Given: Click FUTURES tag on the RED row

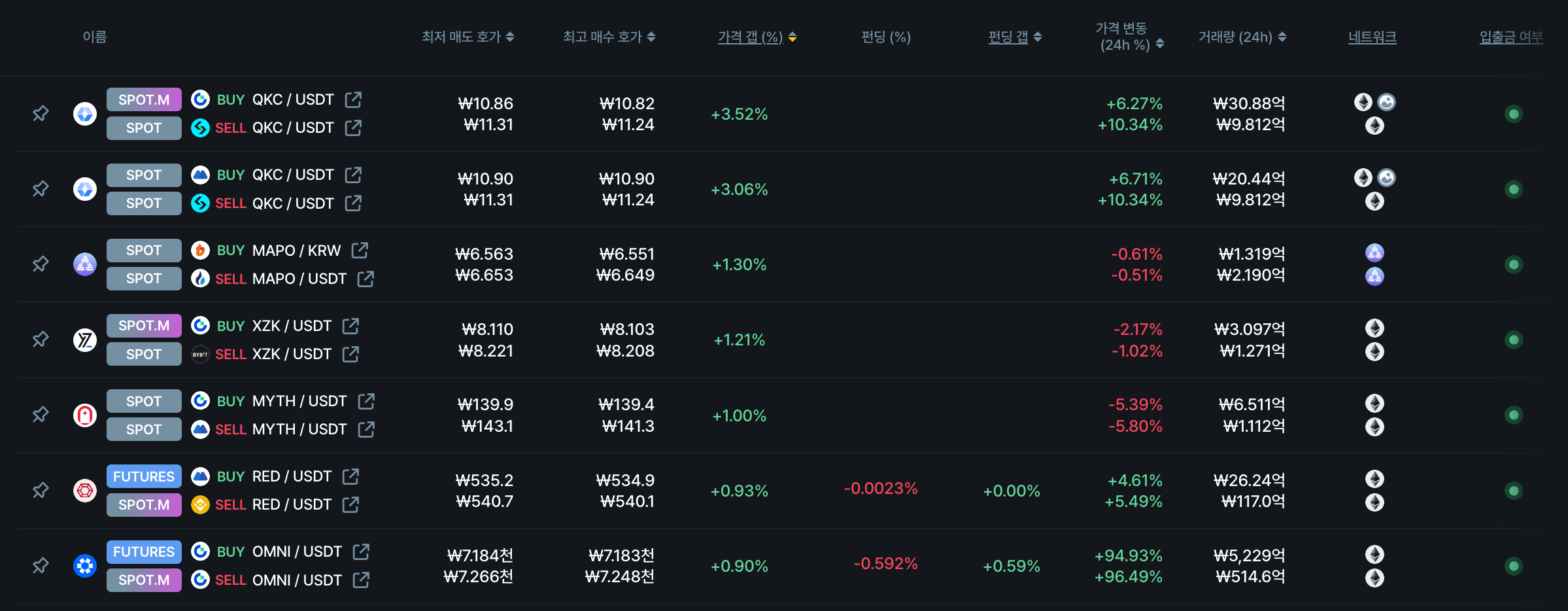Looking at the screenshot, I should click(144, 476).
